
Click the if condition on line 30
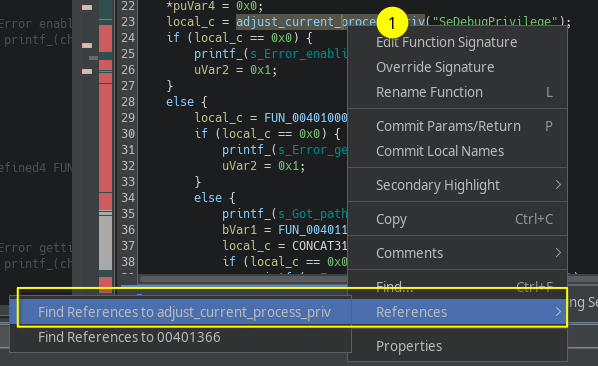point(267,134)
